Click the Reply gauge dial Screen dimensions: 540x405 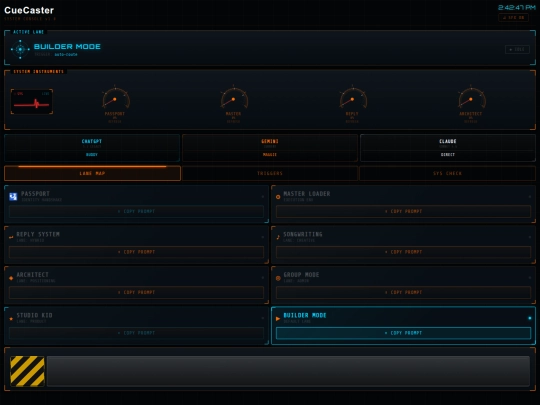coord(353,98)
